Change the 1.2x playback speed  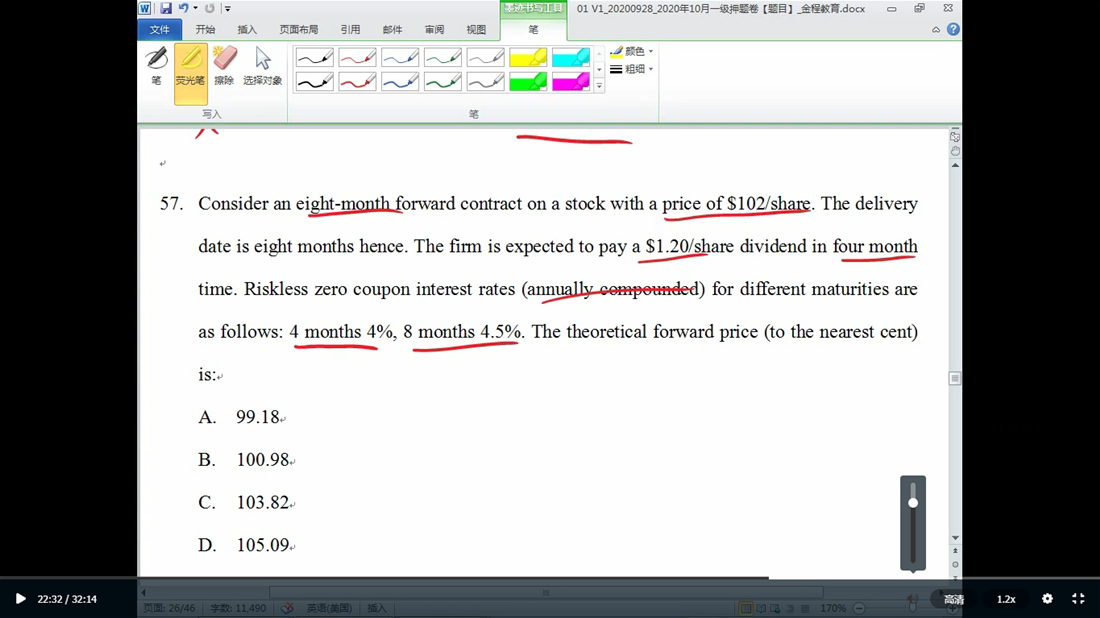(1006, 599)
